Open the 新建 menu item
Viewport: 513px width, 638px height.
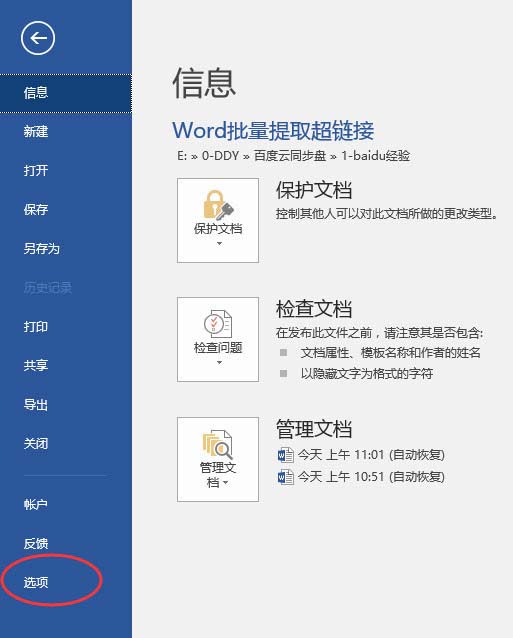coord(65,131)
